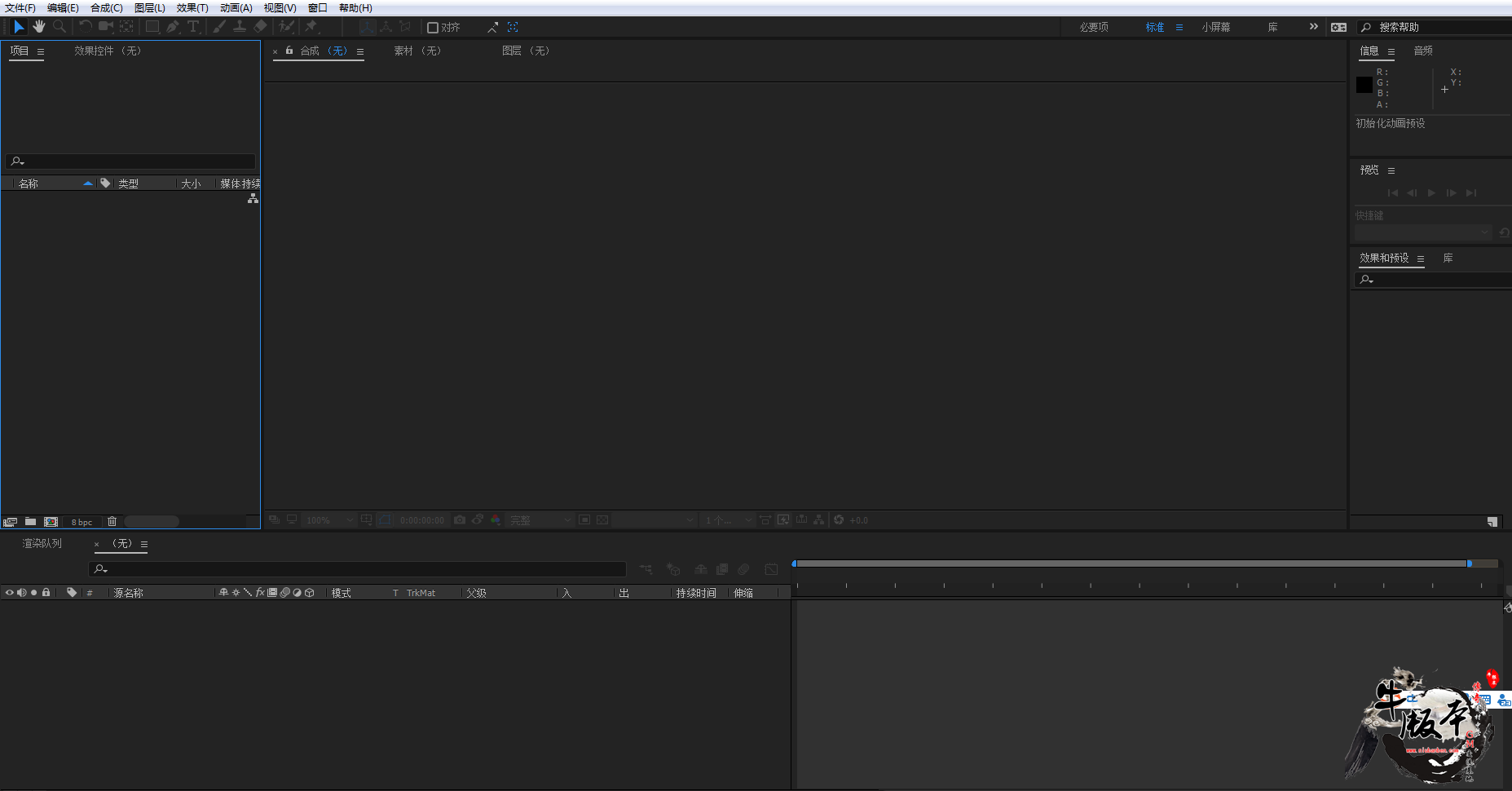Viewport: 1512px width, 791px height.
Task: Select the Selection arrow tool
Action: (x=20, y=27)
